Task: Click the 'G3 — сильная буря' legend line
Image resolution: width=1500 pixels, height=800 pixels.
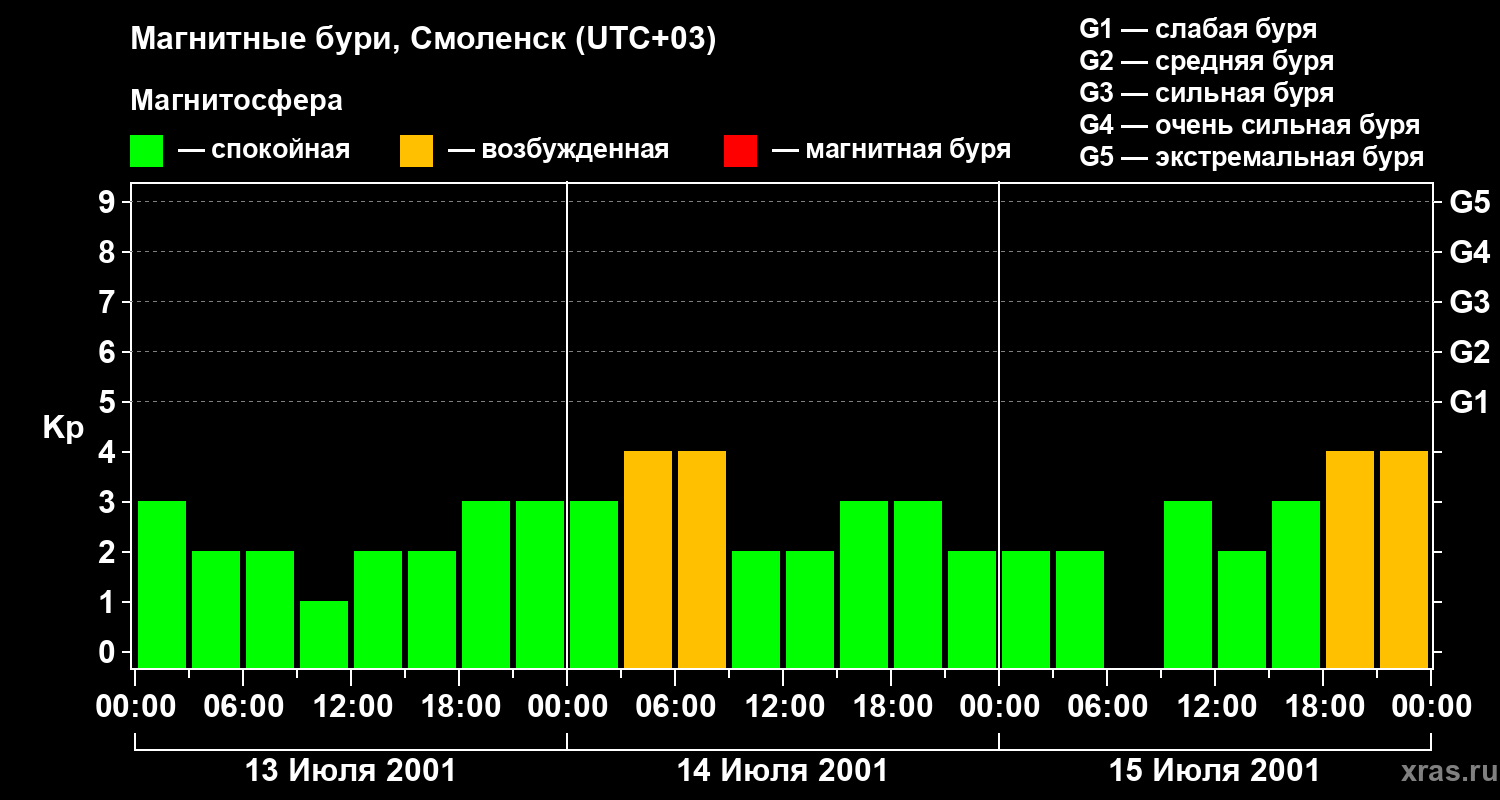Action: pos(1206,93)
